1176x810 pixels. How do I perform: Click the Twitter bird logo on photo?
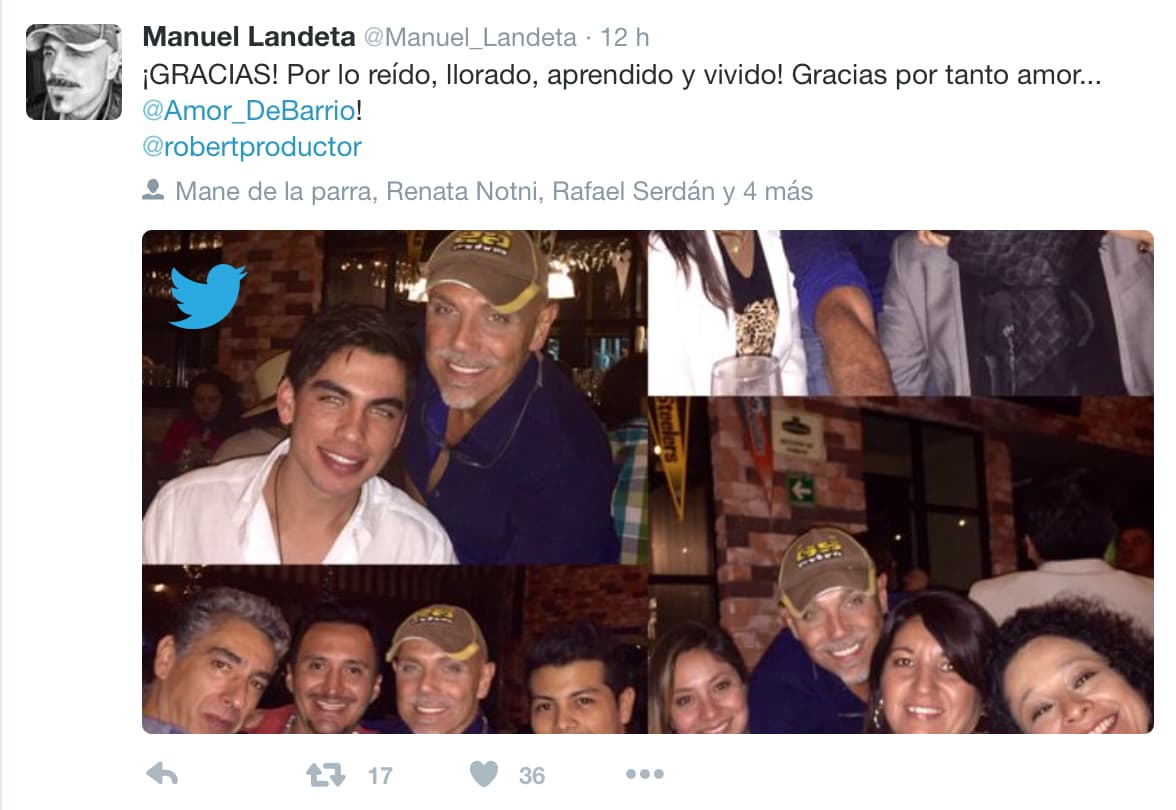click(x=208, y=297)
